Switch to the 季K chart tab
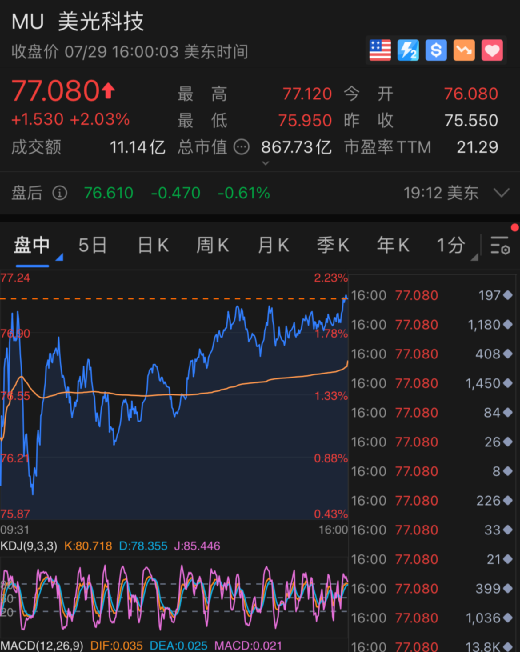The image size is (520, 652). (x=333, y=245)
